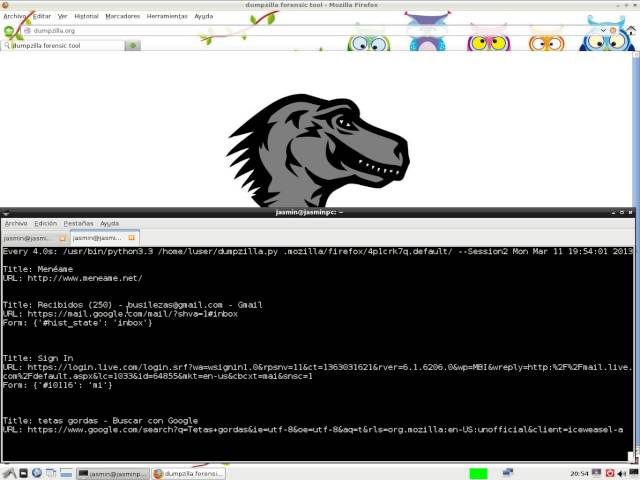
Task: Launch the terminal from taskbar black icon
Action: 24,473
